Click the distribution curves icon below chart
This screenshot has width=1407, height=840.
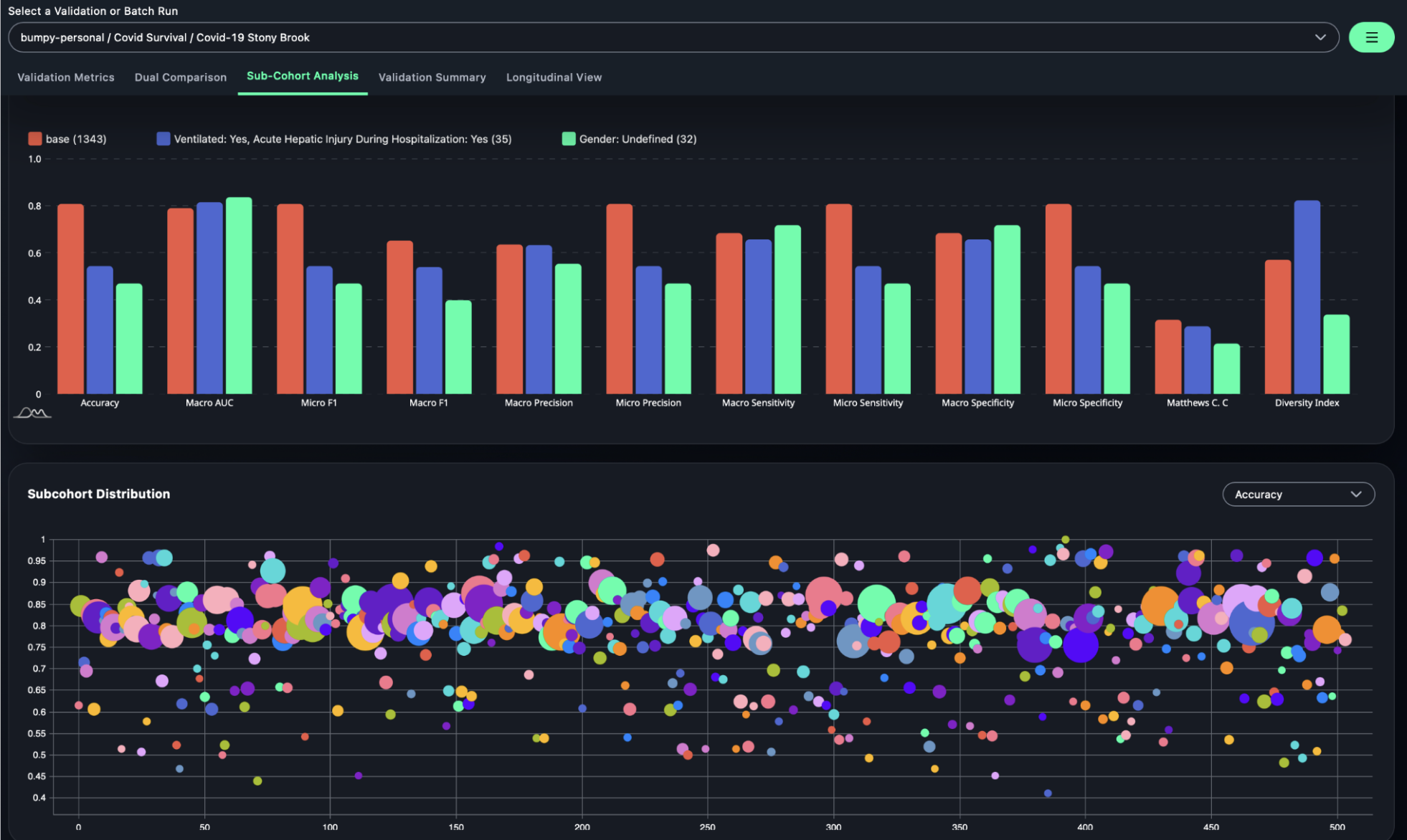tap(32, 413)
